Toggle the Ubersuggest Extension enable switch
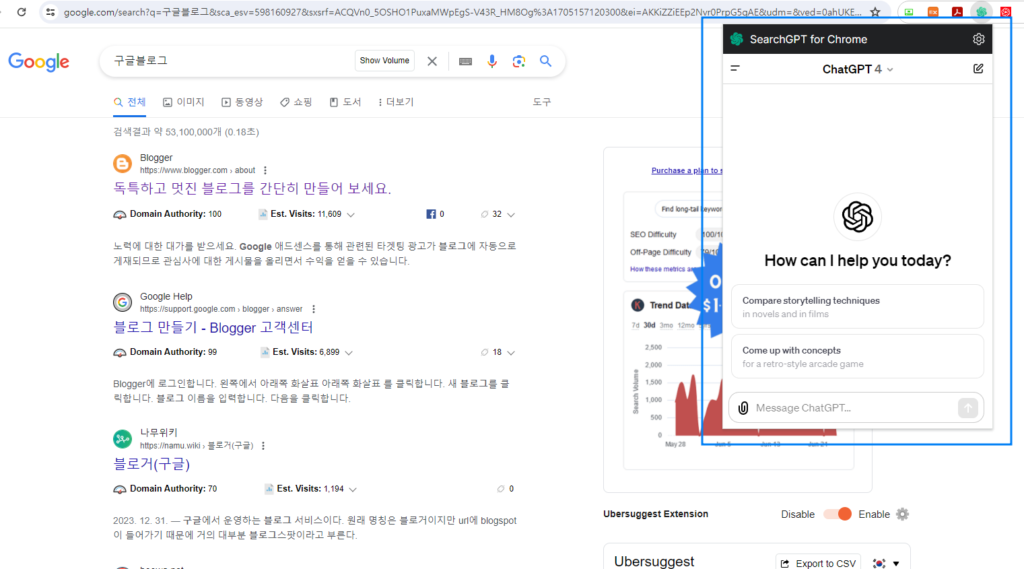 pyautogui.click(x=837, y=514)
